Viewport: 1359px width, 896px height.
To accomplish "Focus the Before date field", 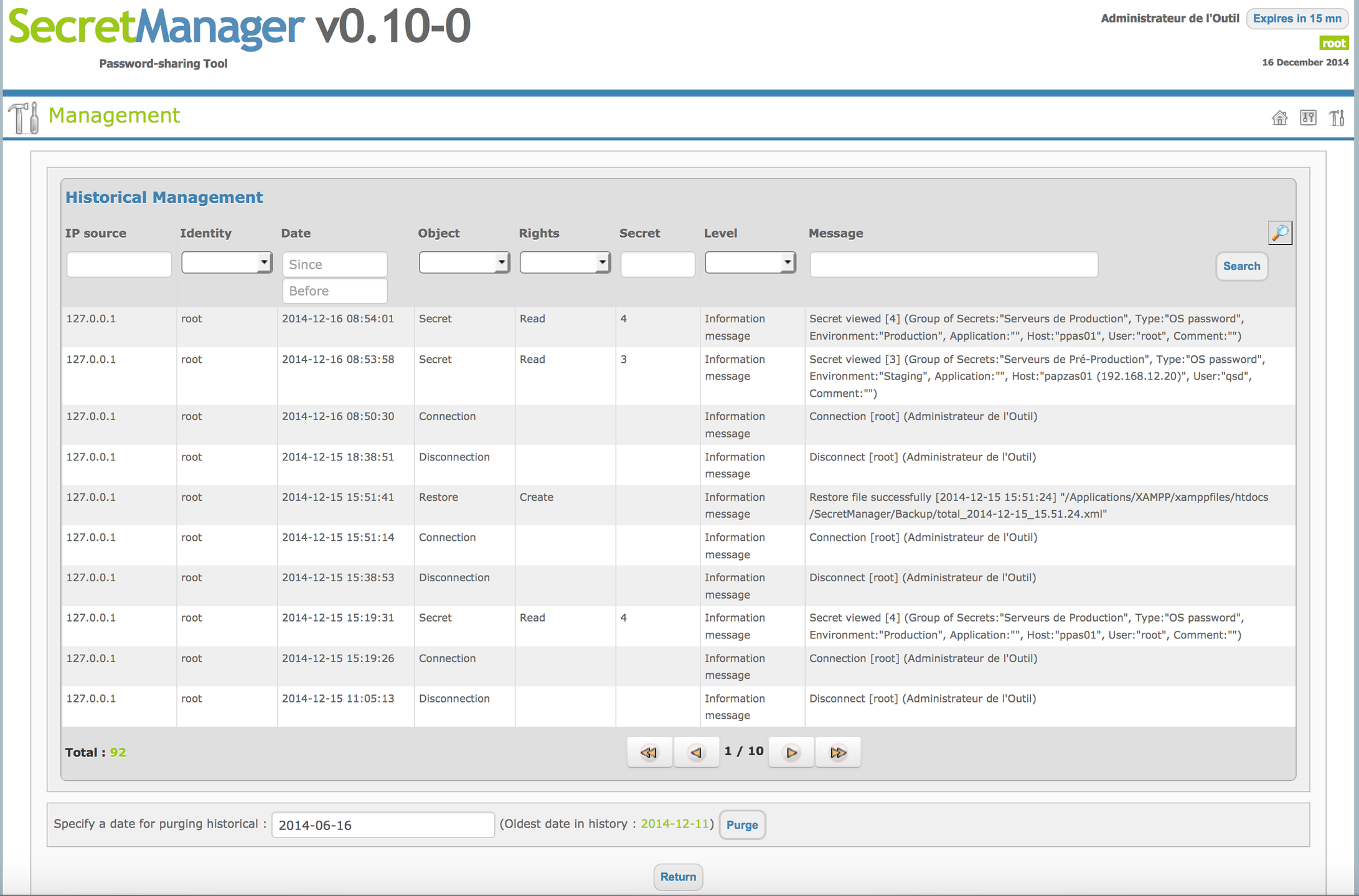I will click(x=335, y=291).
